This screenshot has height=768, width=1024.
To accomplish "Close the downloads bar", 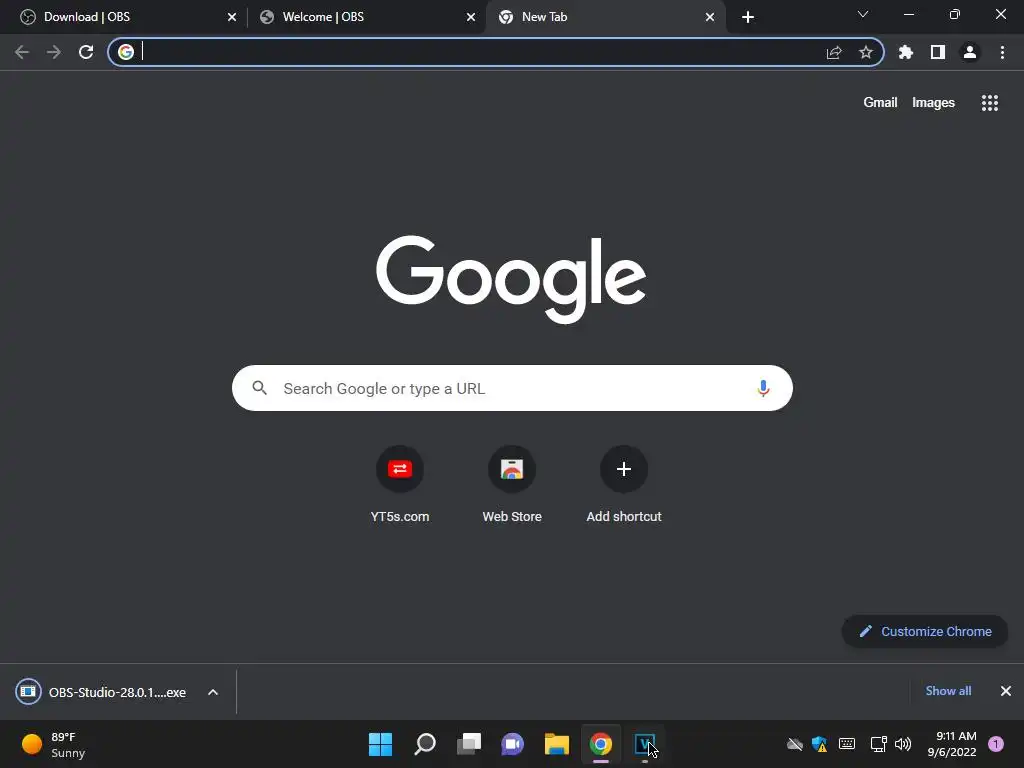I will (1006, 691).
